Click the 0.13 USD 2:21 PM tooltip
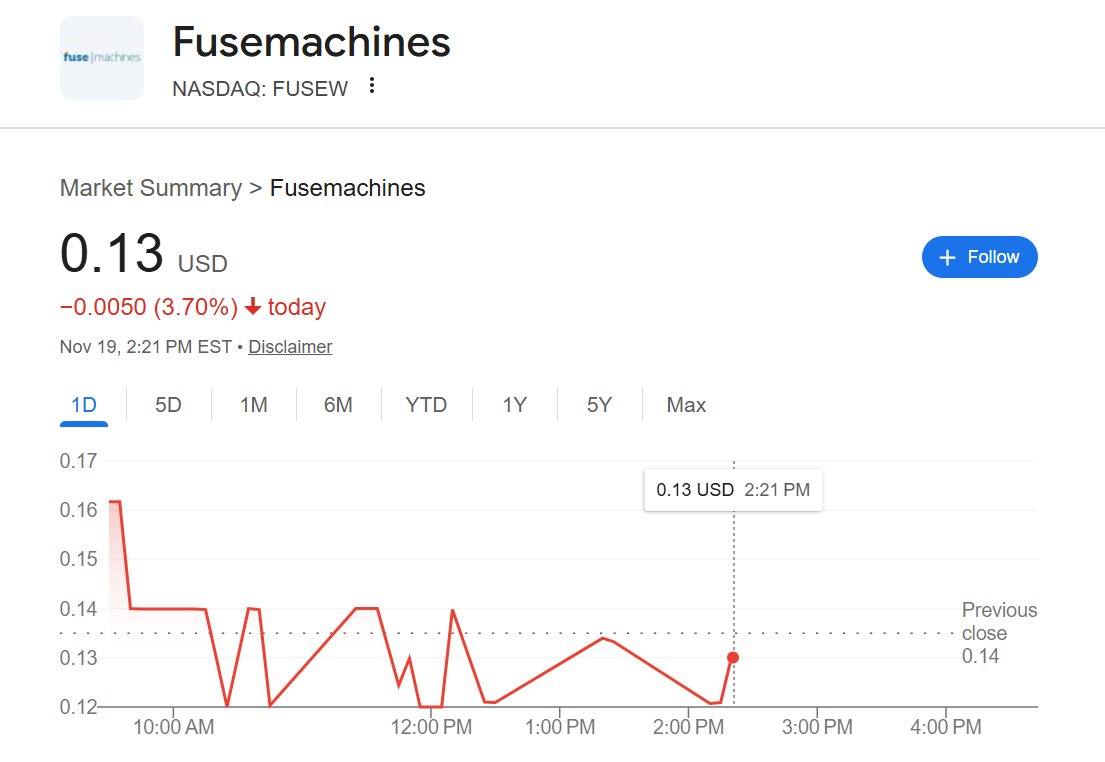 733,490
